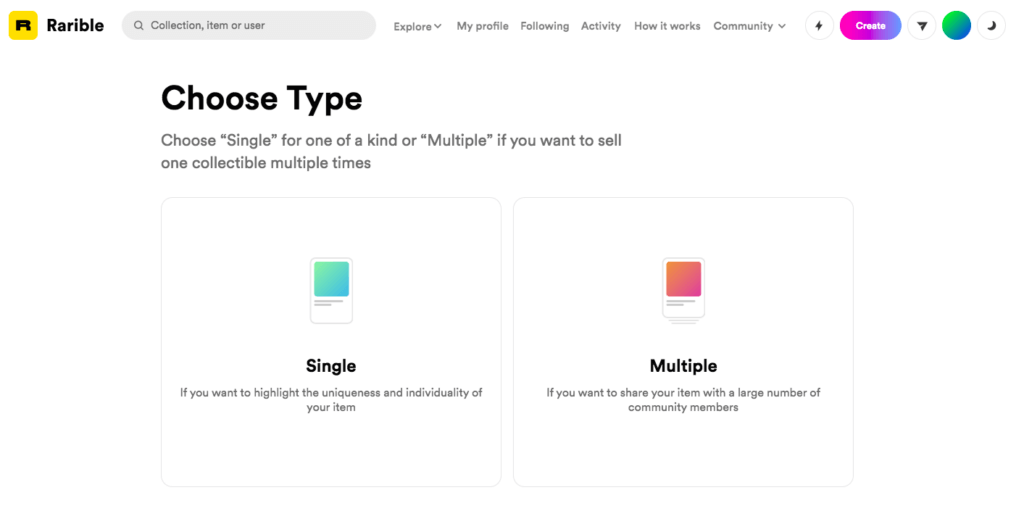Open the How it works link
The image size is (1024, 519).
pos(667,26)
